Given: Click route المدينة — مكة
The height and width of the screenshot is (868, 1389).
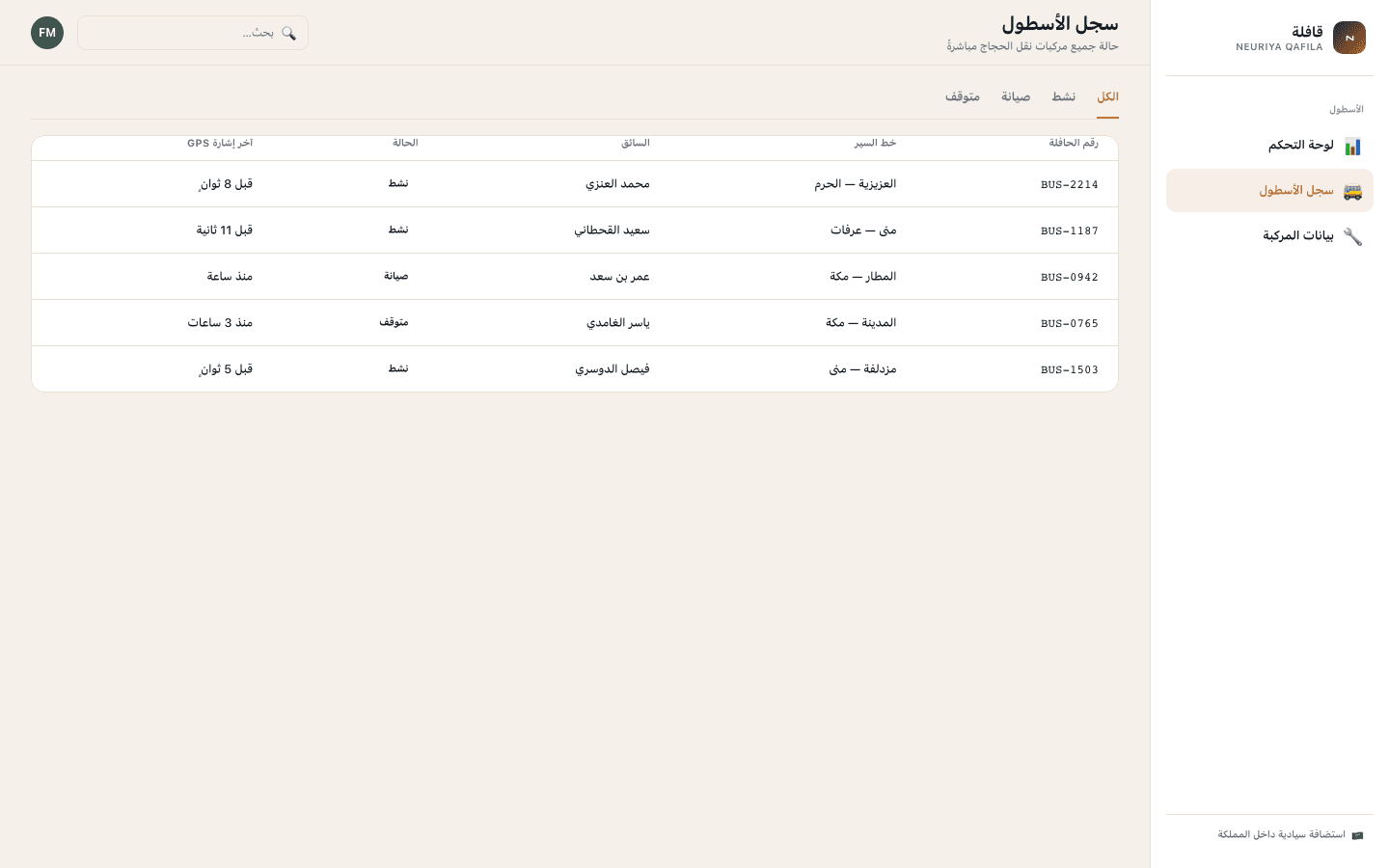Looking at the screenshot, I should coord(861,323).
